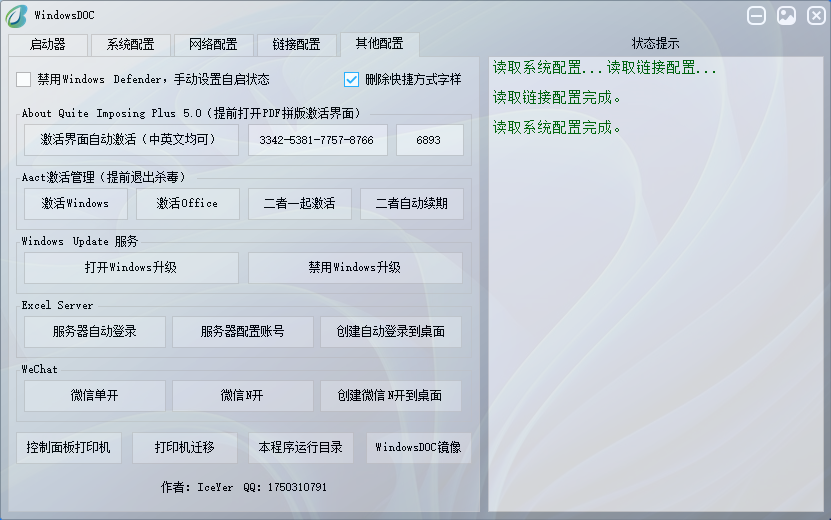Click the code field 6893
Viewport: 831px width, 520px height.
coord(430,140)
